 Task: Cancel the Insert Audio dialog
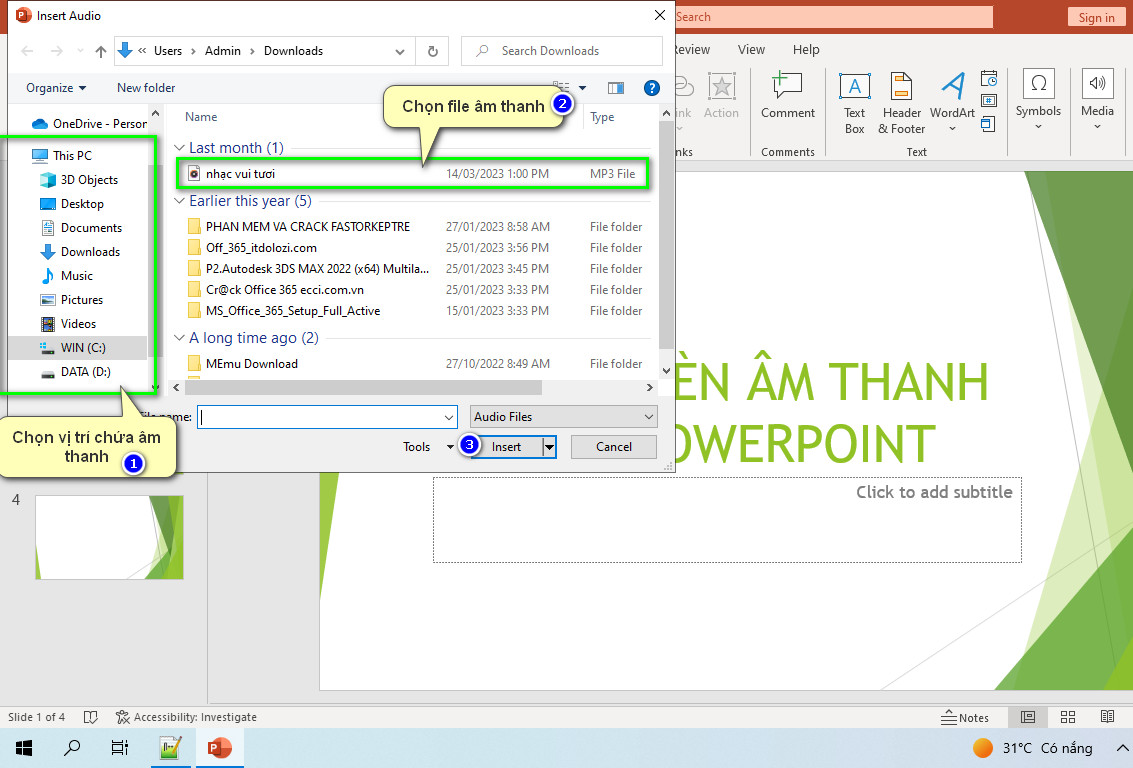(x=613, y=447)
